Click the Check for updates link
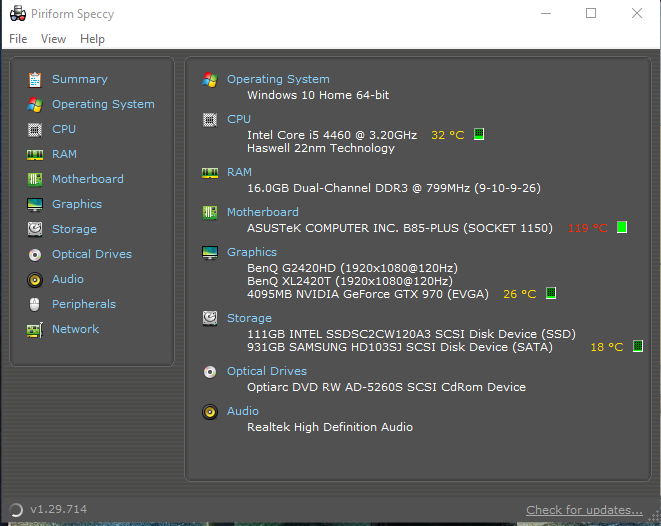This screenshot has width=661, height=526. pos(584,510)
